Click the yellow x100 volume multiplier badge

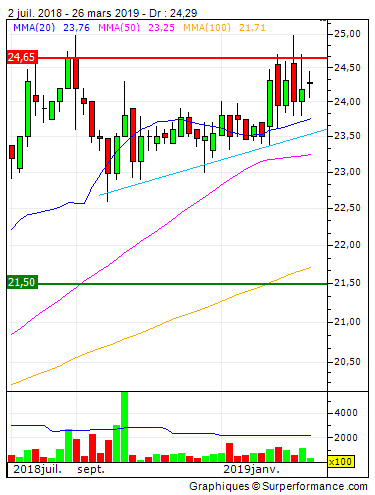(340, 462)
